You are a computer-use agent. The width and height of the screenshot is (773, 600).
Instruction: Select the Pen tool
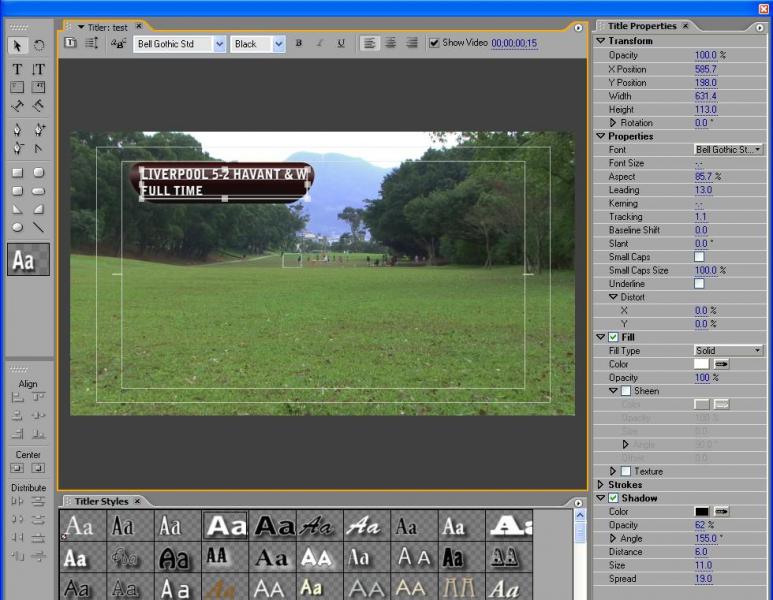pos(17,129)
